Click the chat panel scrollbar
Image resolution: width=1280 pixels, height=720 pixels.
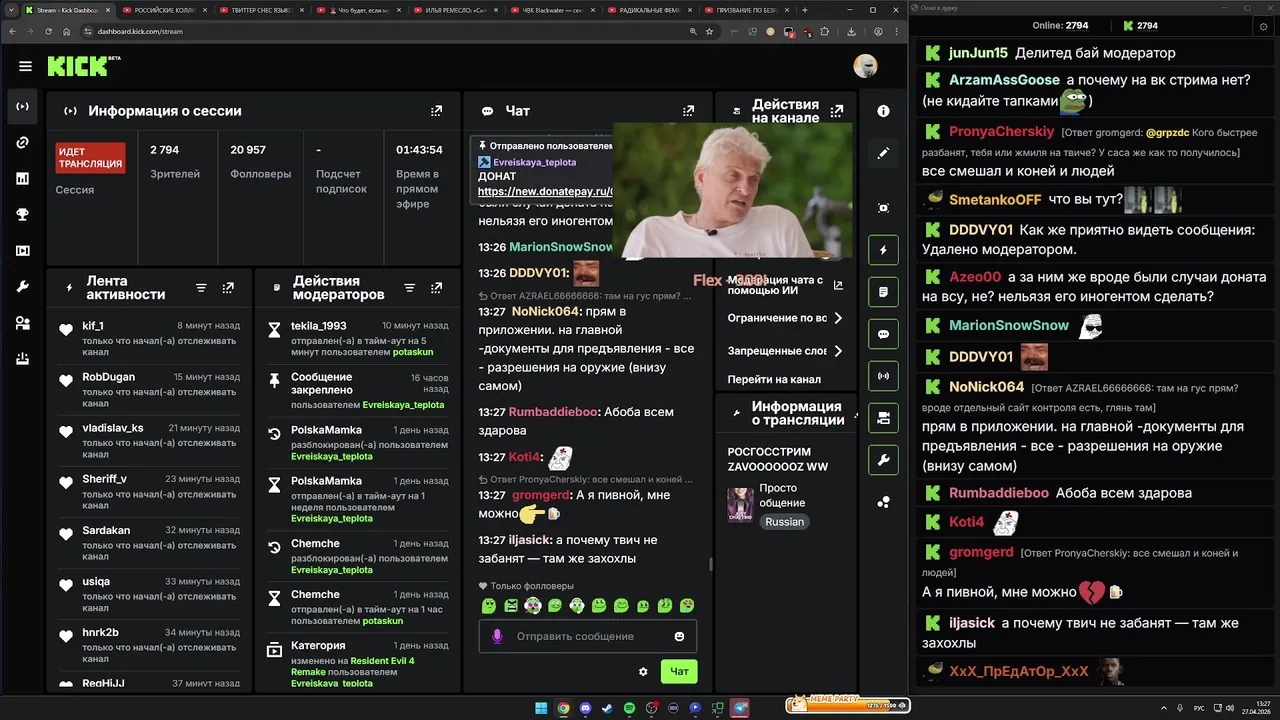(711, 564)
